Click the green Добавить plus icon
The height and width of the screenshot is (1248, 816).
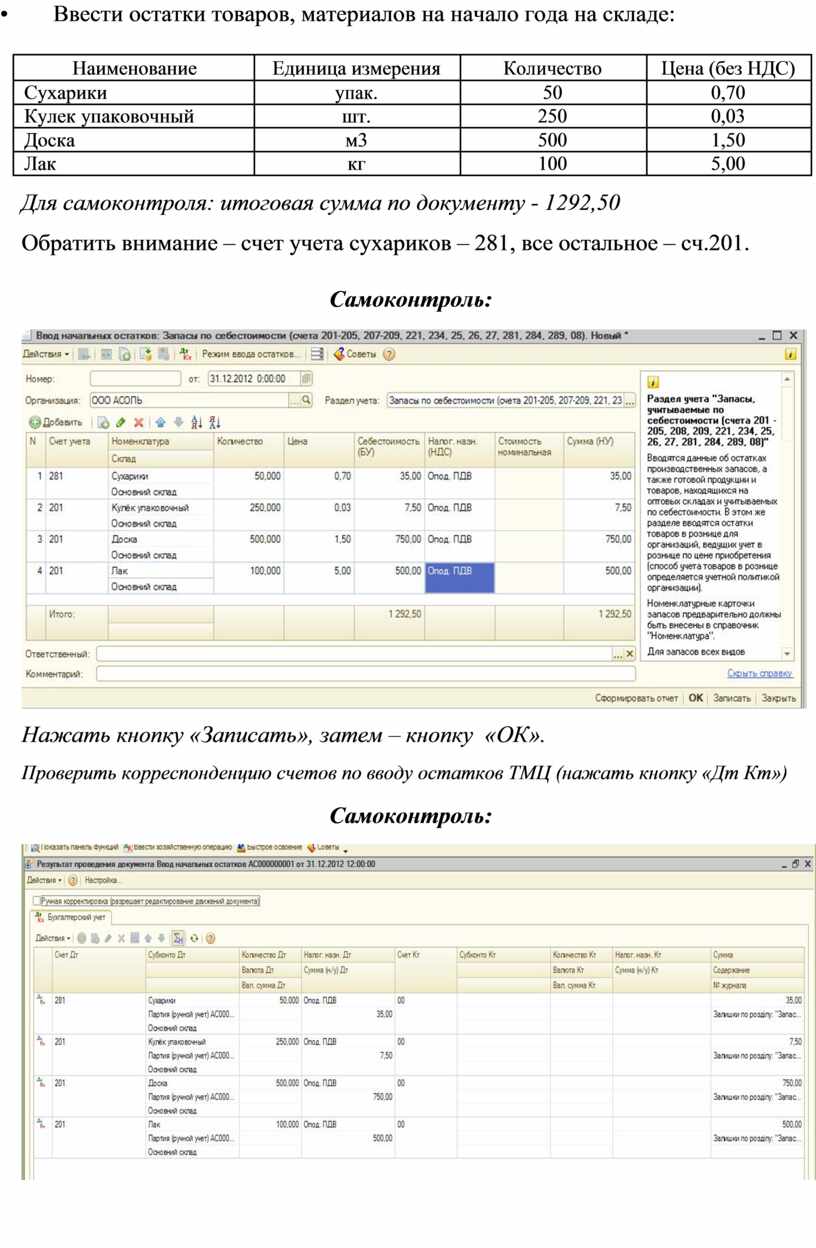pos(35,423)
